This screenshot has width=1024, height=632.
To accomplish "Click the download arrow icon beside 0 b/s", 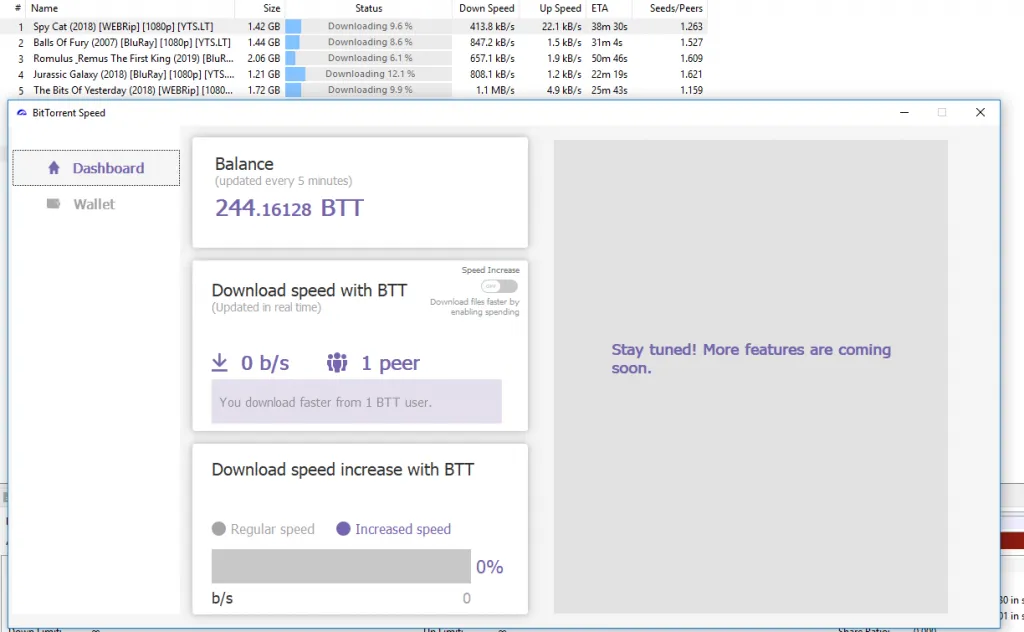I will [220, 362].
